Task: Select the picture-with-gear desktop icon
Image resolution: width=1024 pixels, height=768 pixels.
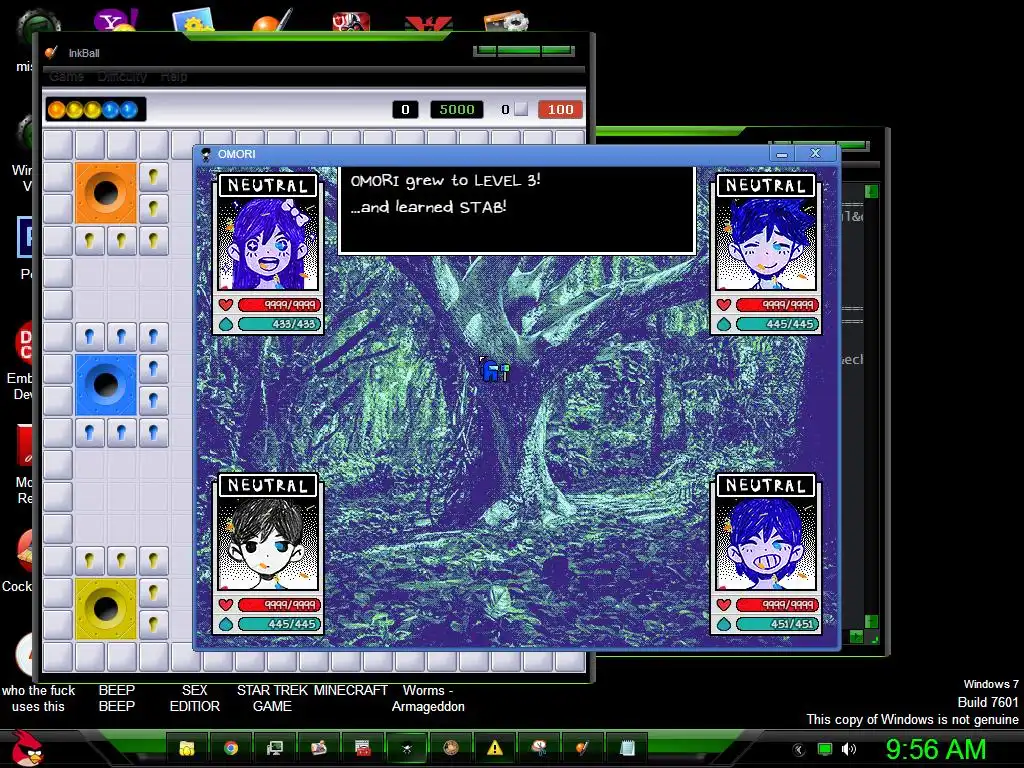Action: tap(193, 20)
